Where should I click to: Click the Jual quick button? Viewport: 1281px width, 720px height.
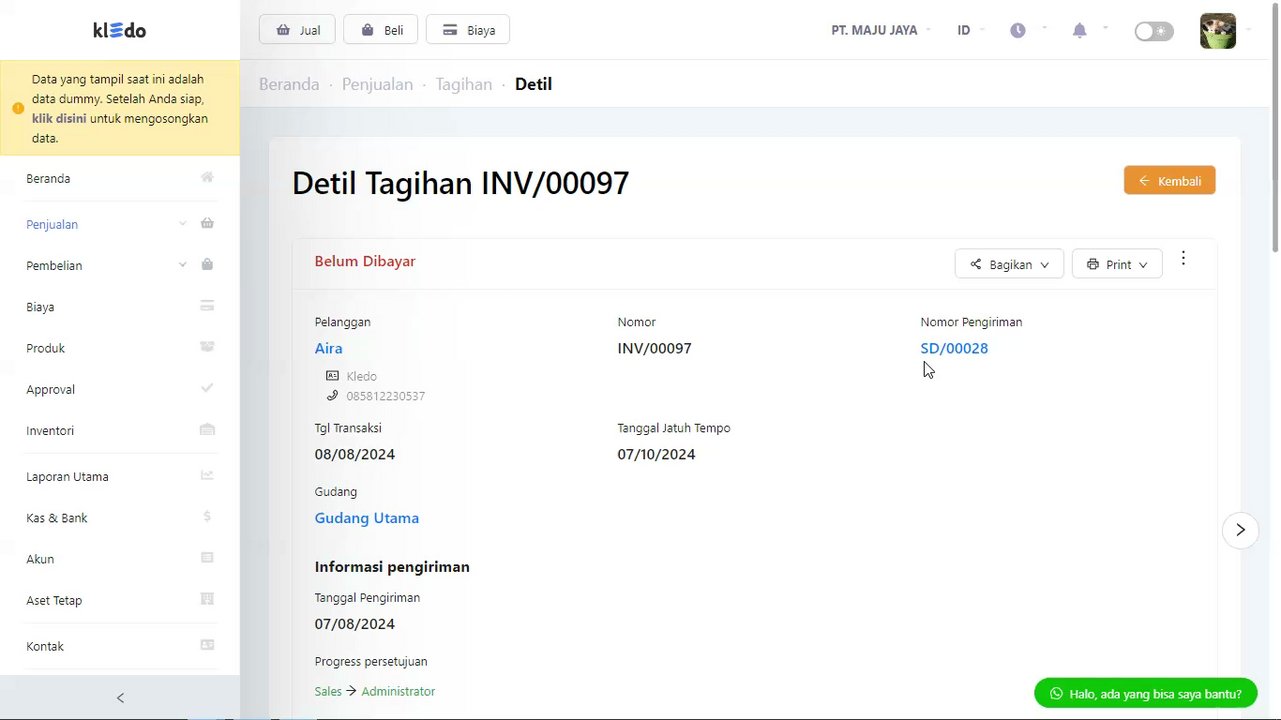tap(297, 30)
